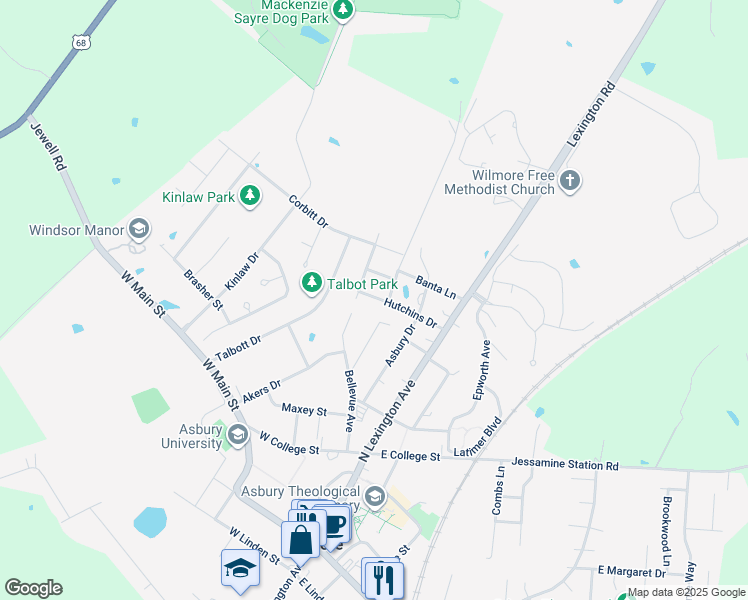Click Asbury Theological Seminary graduation cap pin
Image resolution: width=748 pixels, height=600 pixels.
coord(375,497)
